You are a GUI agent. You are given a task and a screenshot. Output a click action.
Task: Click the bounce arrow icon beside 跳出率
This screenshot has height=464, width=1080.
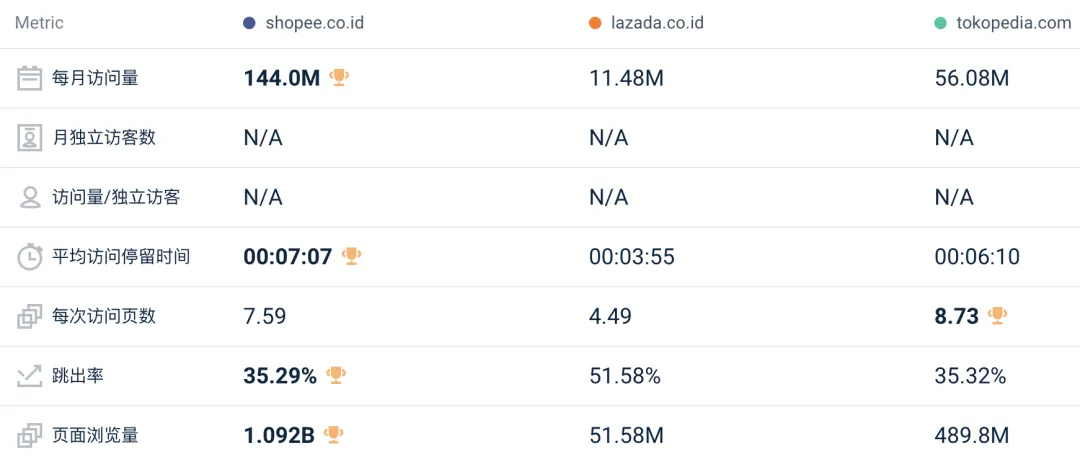pos(30,376)
